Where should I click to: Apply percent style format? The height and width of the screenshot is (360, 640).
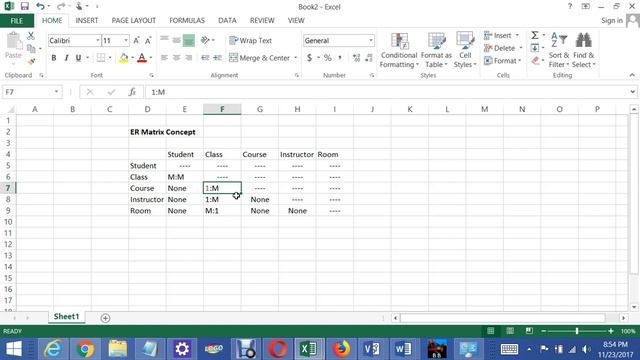[327, 58]
